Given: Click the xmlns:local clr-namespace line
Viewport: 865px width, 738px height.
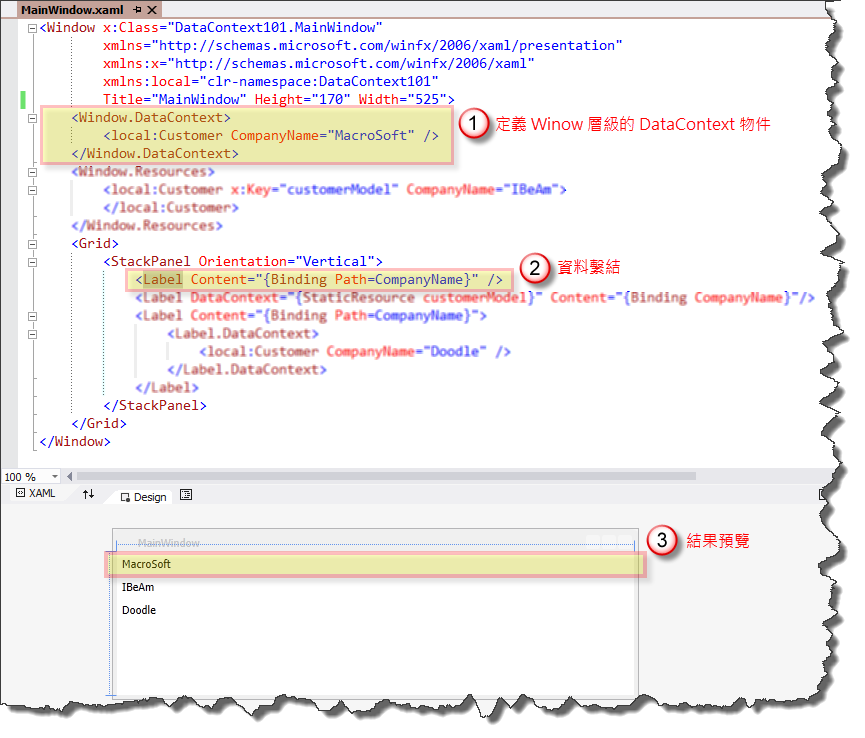Looking at the screenshot, I should (x=271, y=82).
